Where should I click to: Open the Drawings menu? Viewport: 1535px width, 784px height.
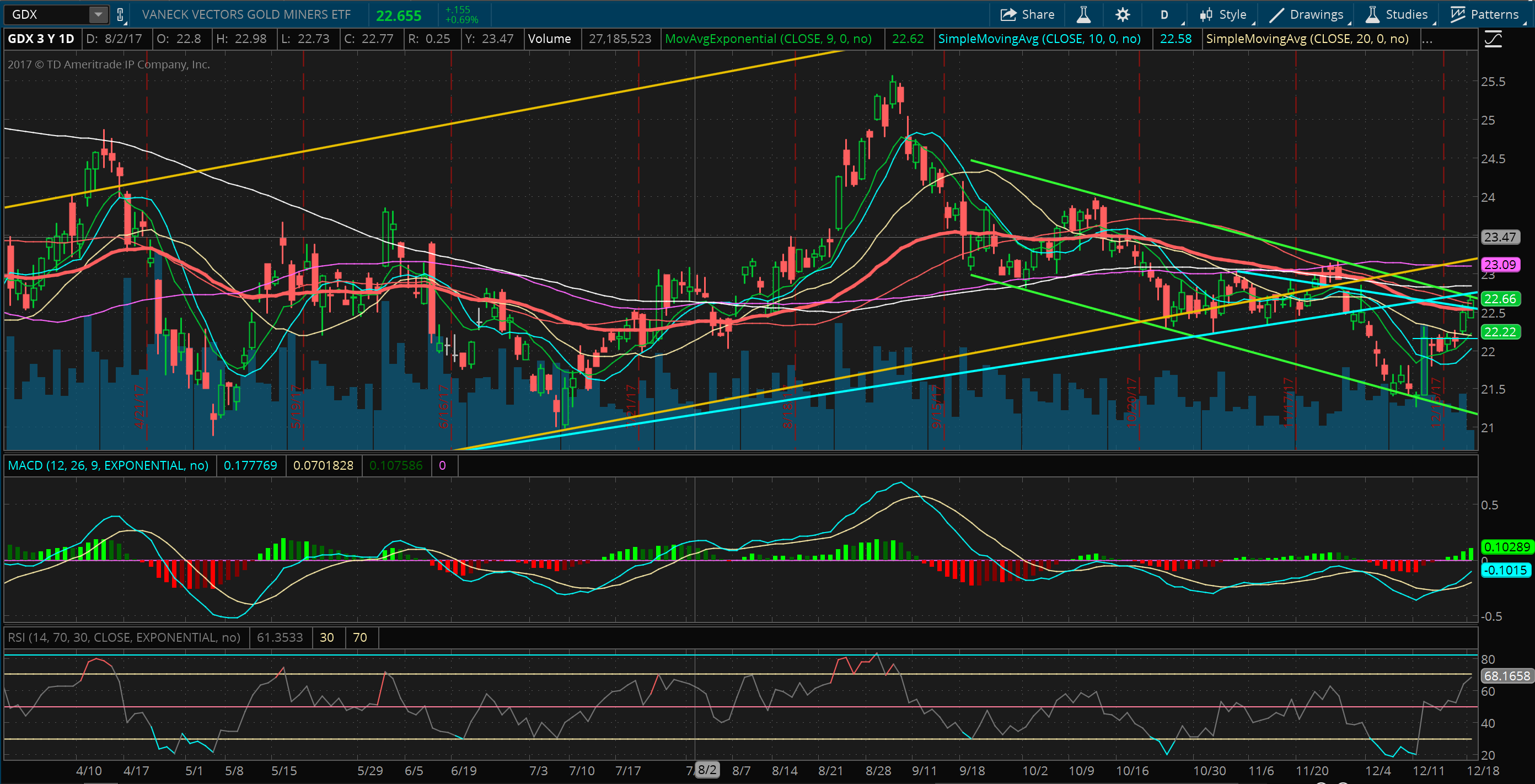click(1316, 14)
